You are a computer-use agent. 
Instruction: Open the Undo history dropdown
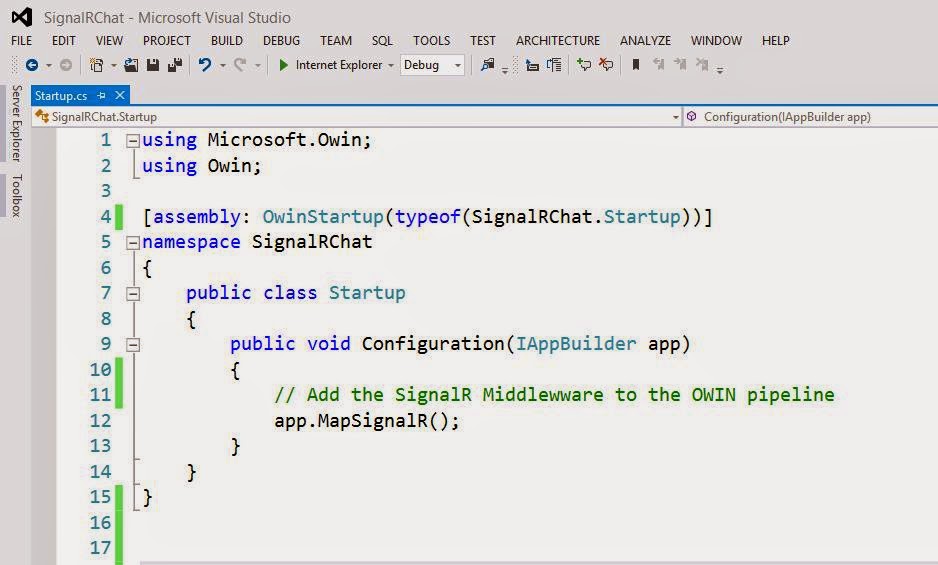pos(222,65)
